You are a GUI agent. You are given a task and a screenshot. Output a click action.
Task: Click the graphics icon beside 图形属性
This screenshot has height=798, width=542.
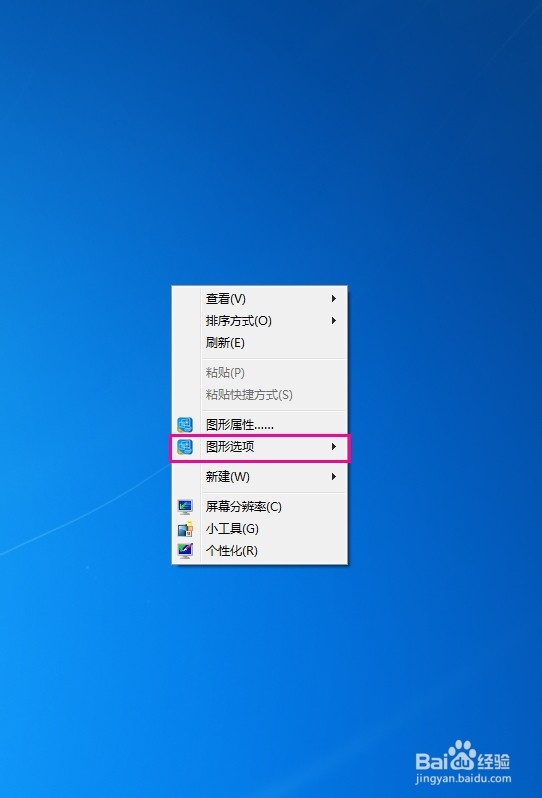[x=185, y=424]
